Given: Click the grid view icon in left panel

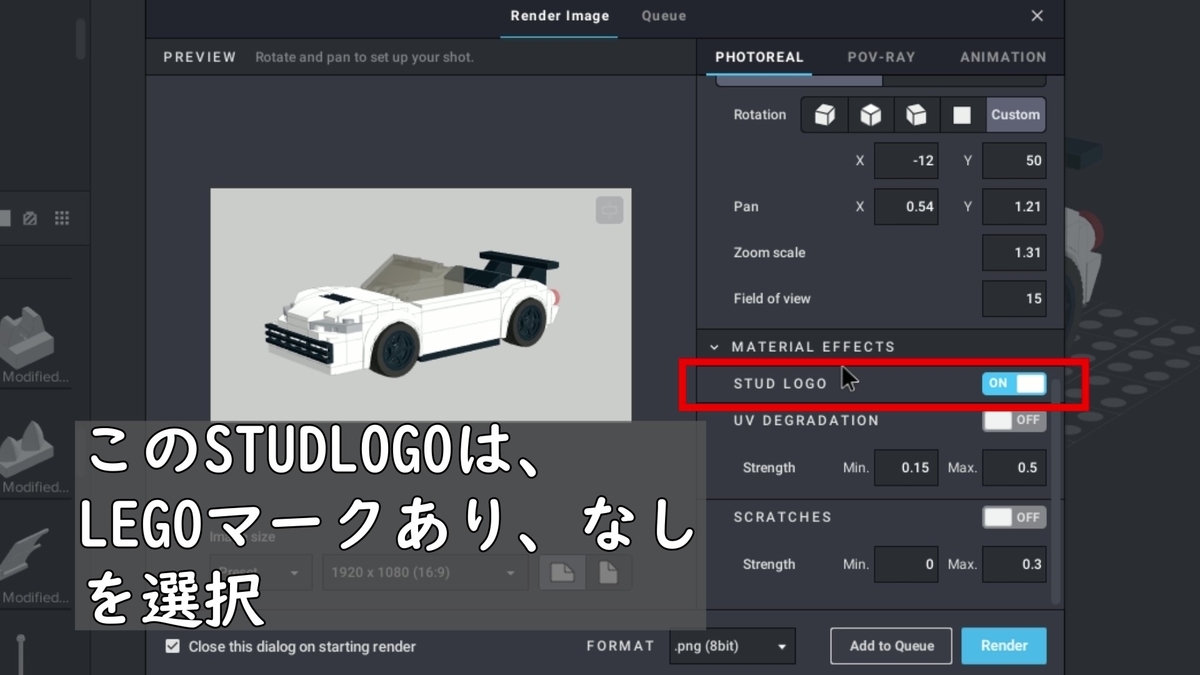Looking at the screenshot, I should pos(62,218).
